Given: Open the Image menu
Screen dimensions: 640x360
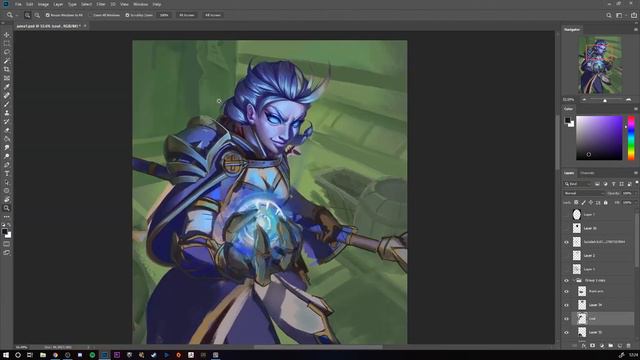Looking at the screenshot, I should (x=43, y=4).
